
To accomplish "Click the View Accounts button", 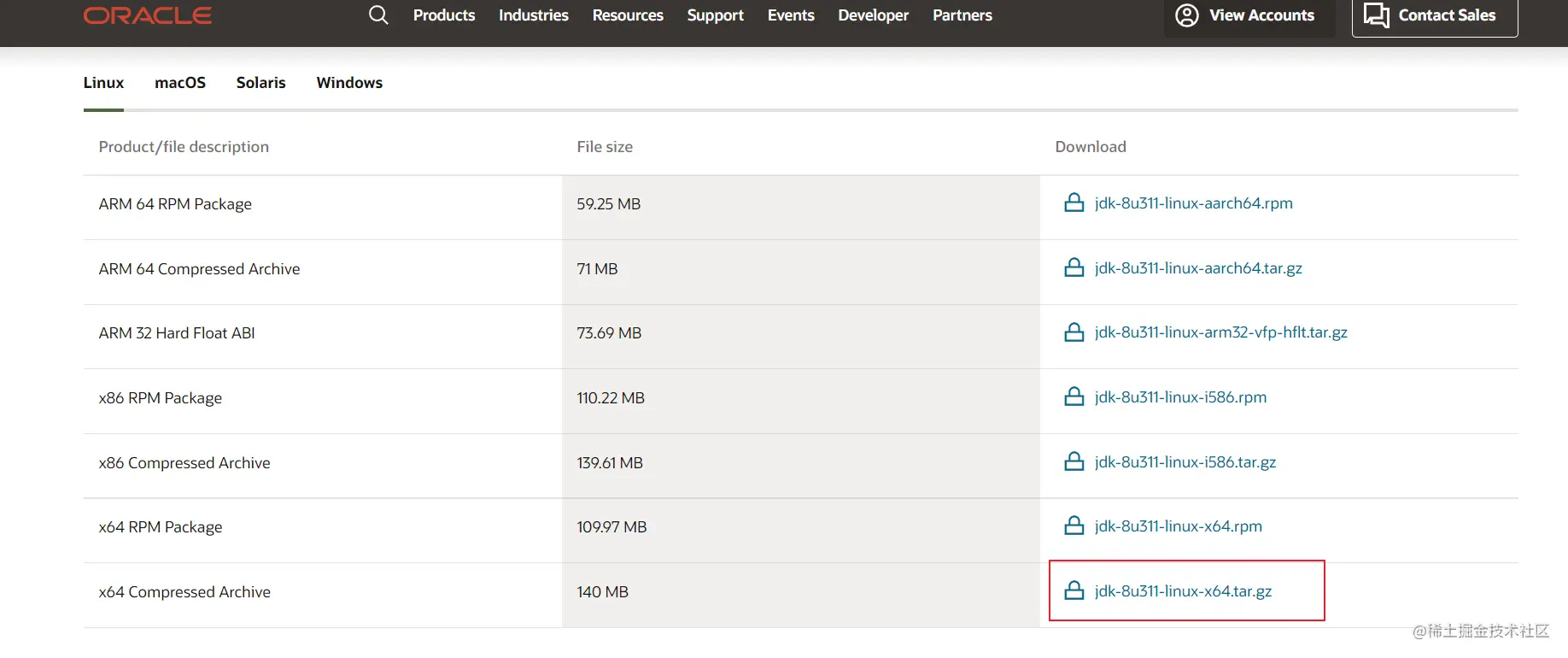I will [x=1249, y=15].
